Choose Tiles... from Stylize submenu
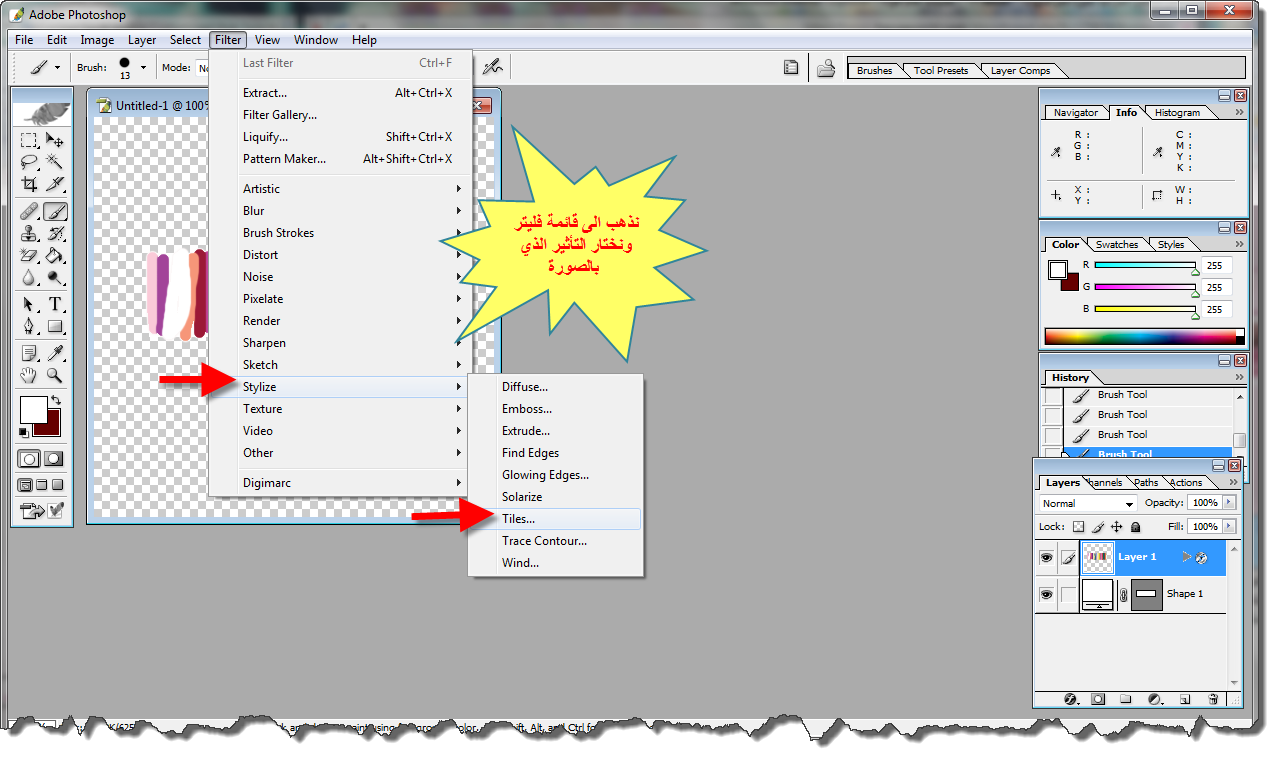The image size is (1275, 760). 518,519
